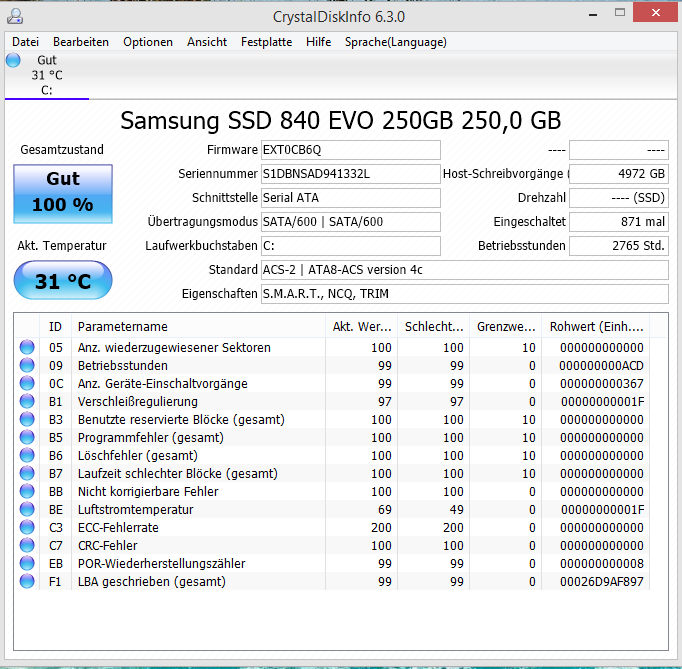Screen dimensions: 682x669
Task: Click the status orb for ID F1 row
Action: click(x=27, y=581)
